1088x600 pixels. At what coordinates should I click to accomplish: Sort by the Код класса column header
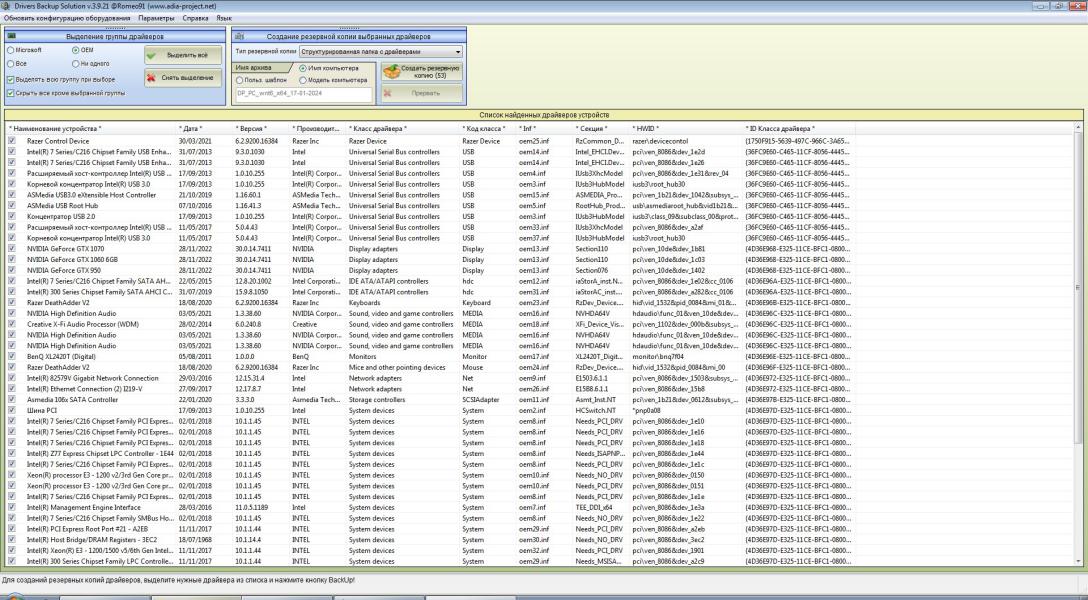pyautogui.click(x=488, y=129)
